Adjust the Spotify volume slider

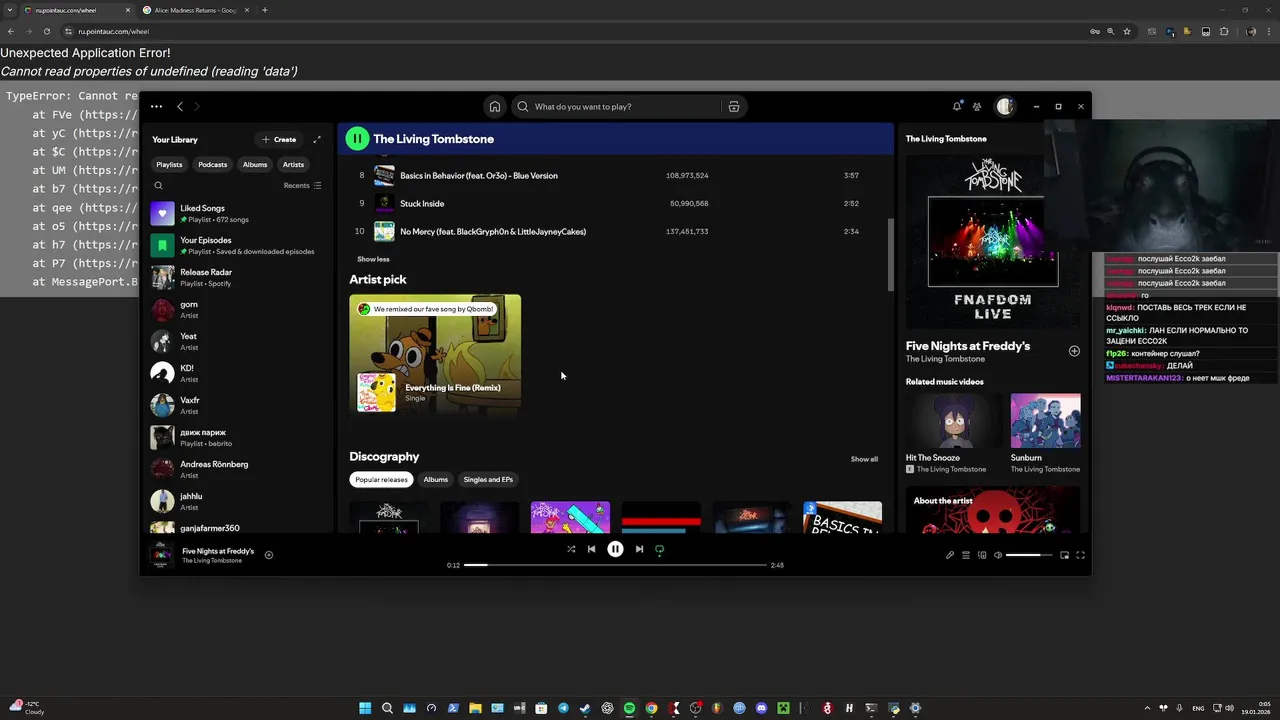tap(1029, 555)
